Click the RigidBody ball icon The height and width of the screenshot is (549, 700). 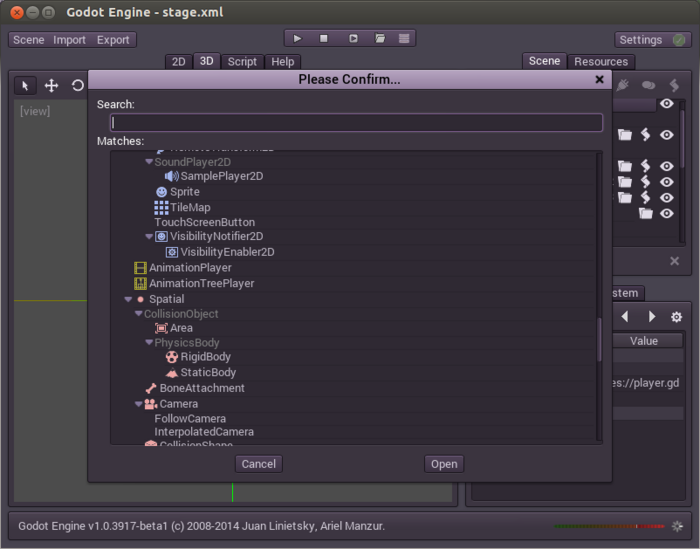point(172,357)
